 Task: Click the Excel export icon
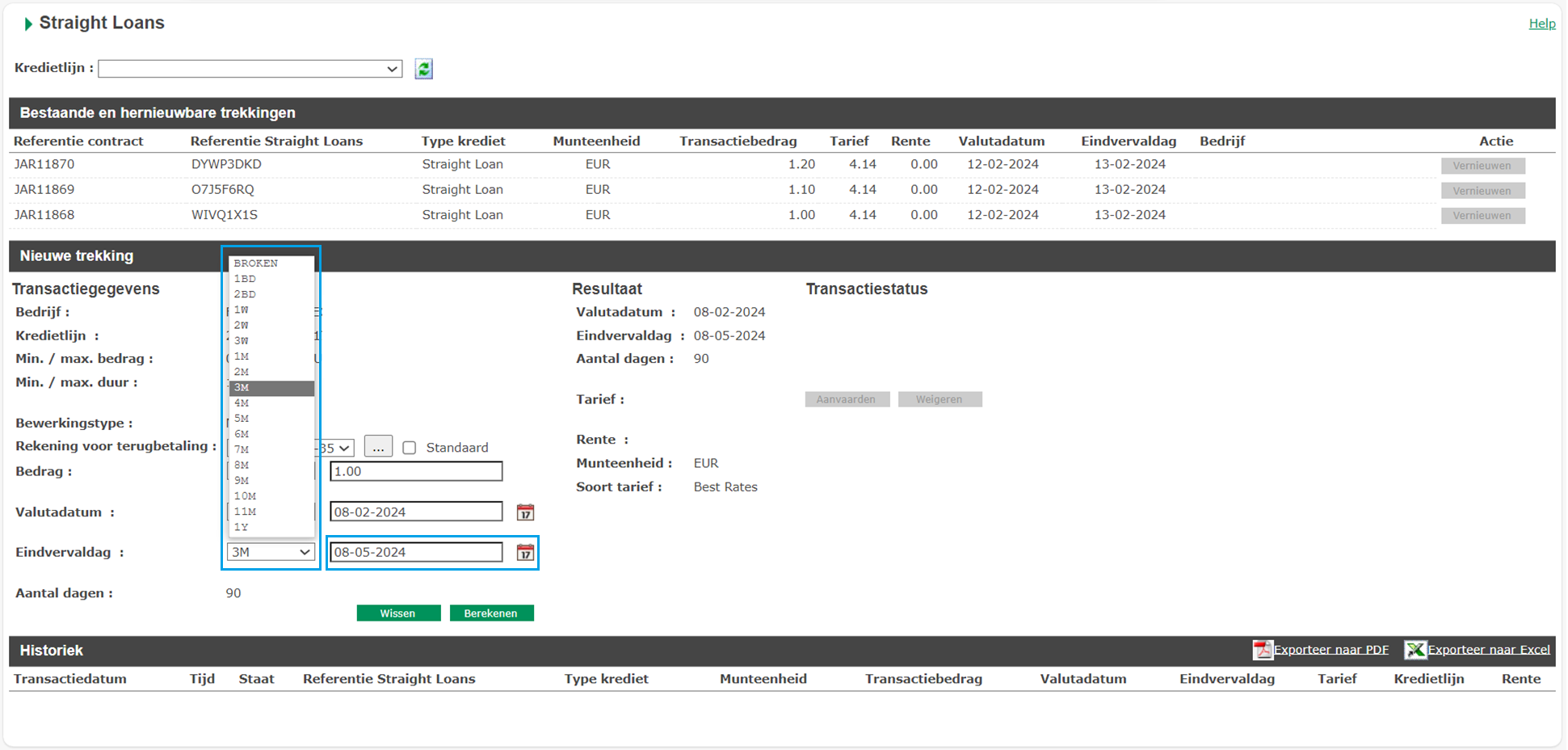click(x=1415, y=650)
